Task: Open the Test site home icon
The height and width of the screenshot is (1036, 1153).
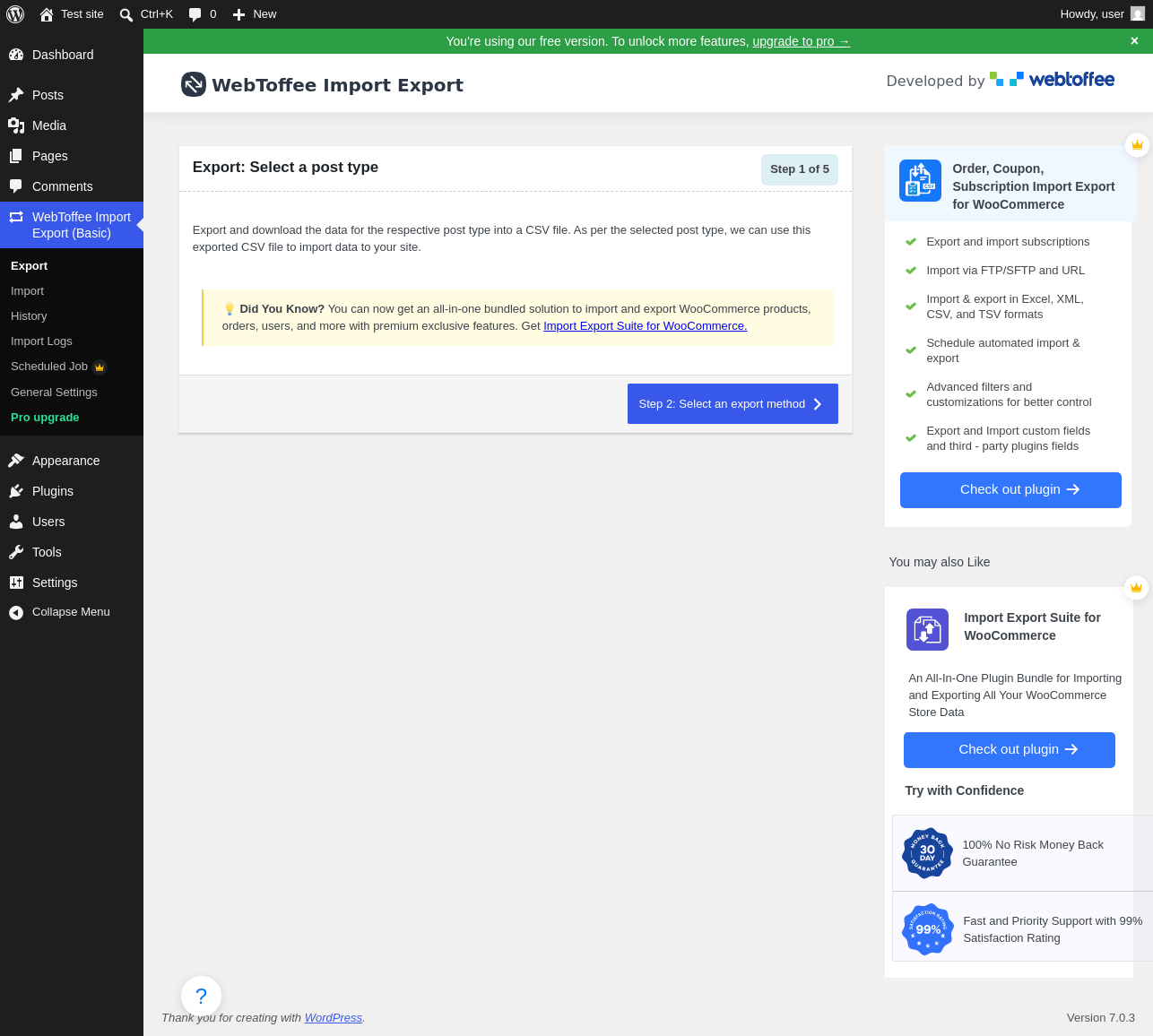Action: coord(47,14)
